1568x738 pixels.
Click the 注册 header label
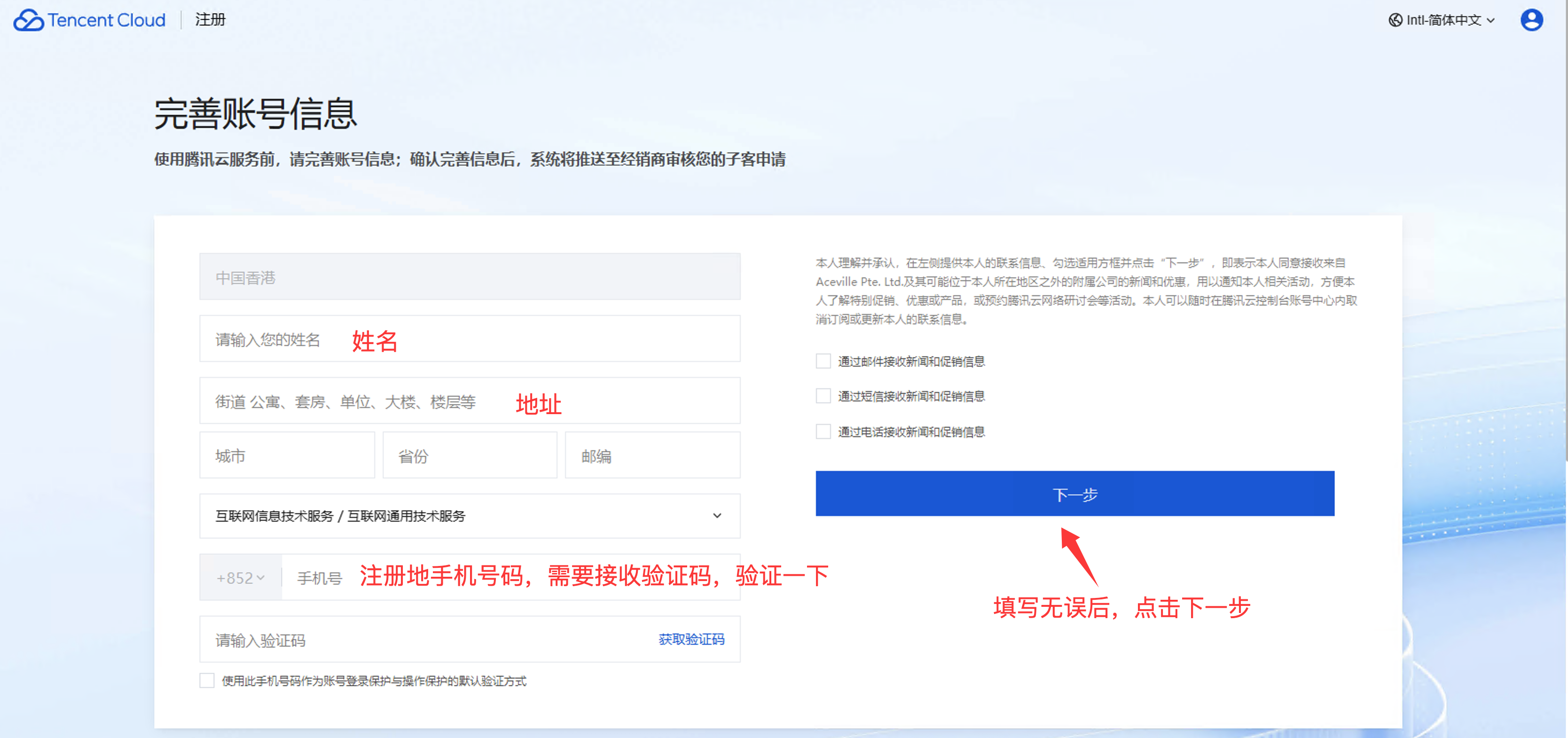[210, 20]
